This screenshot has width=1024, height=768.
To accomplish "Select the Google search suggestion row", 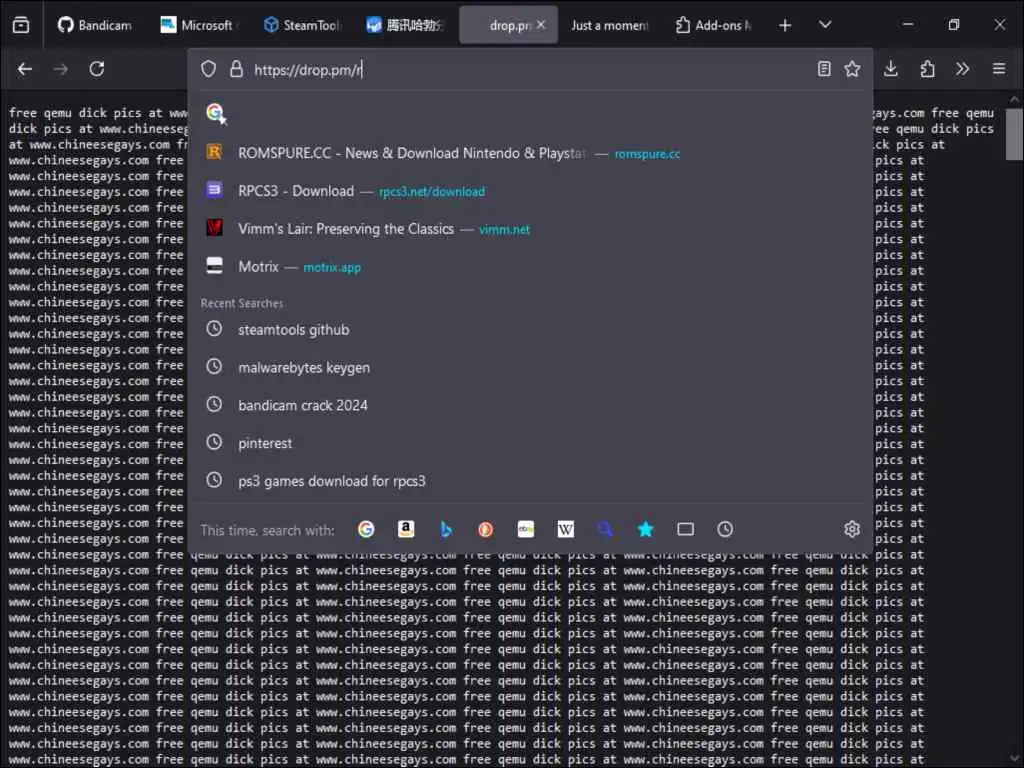I will point(530,114).
